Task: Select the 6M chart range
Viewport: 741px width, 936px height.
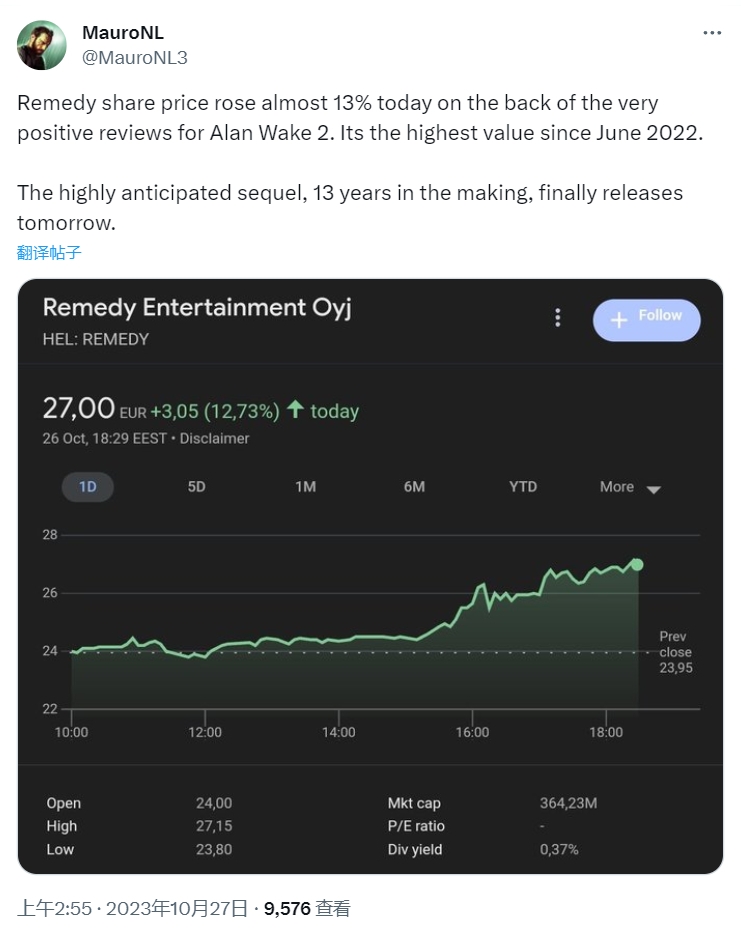Action: 414,487
